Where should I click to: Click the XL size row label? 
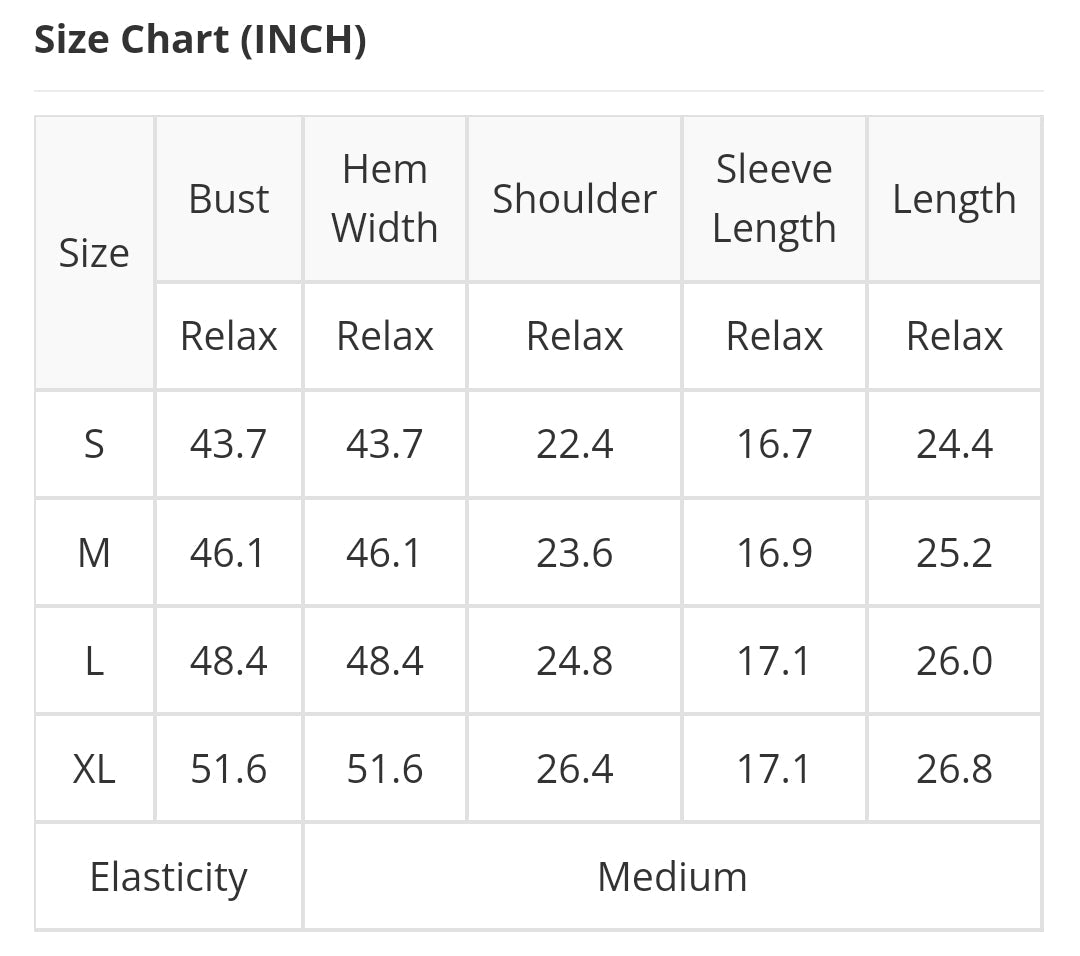coord(94,769)
